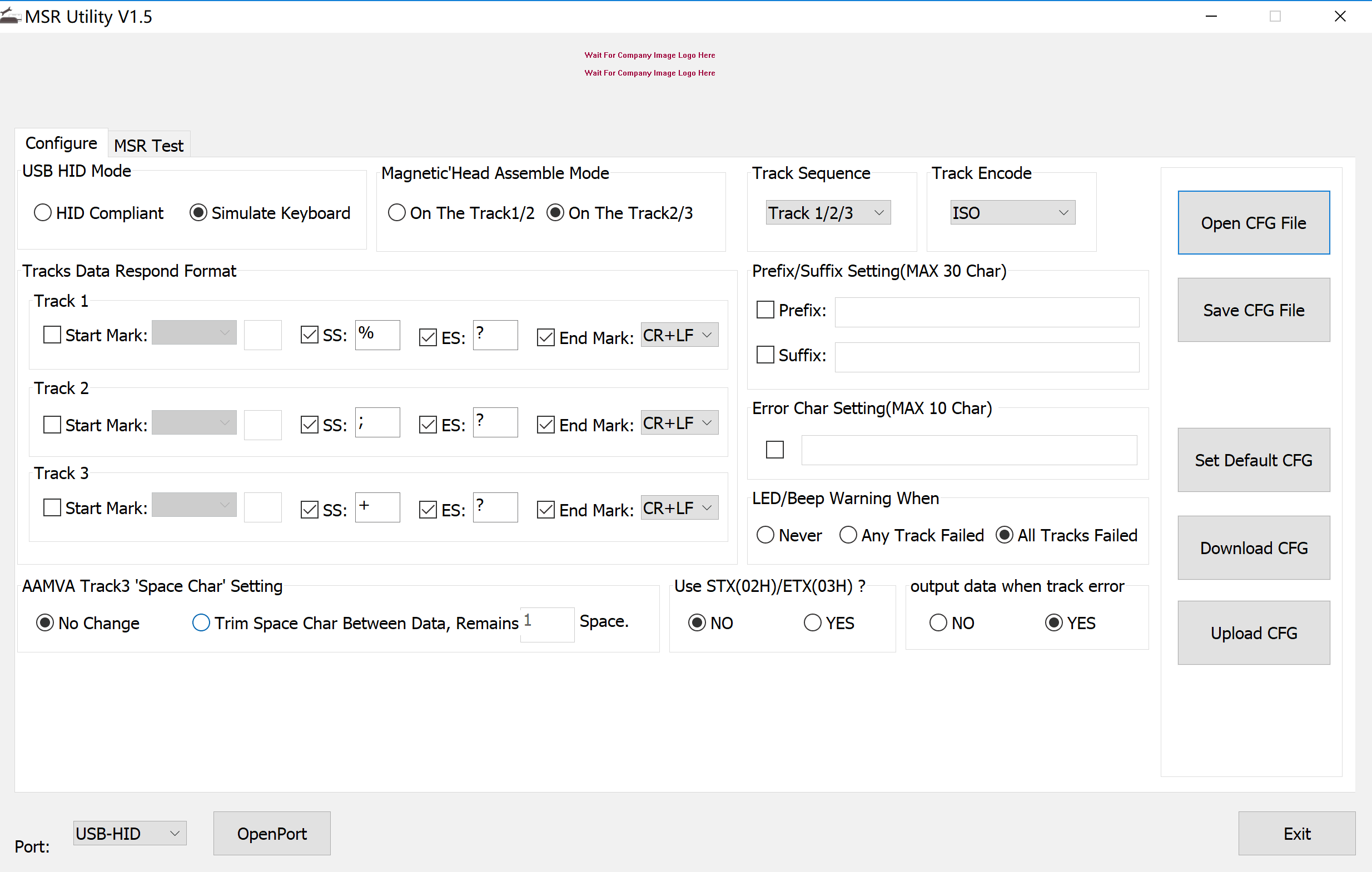Click the Set Default CFG button
This screenshot has height=872, width=1372.
pyautogui.click(x=1254, y=460)
